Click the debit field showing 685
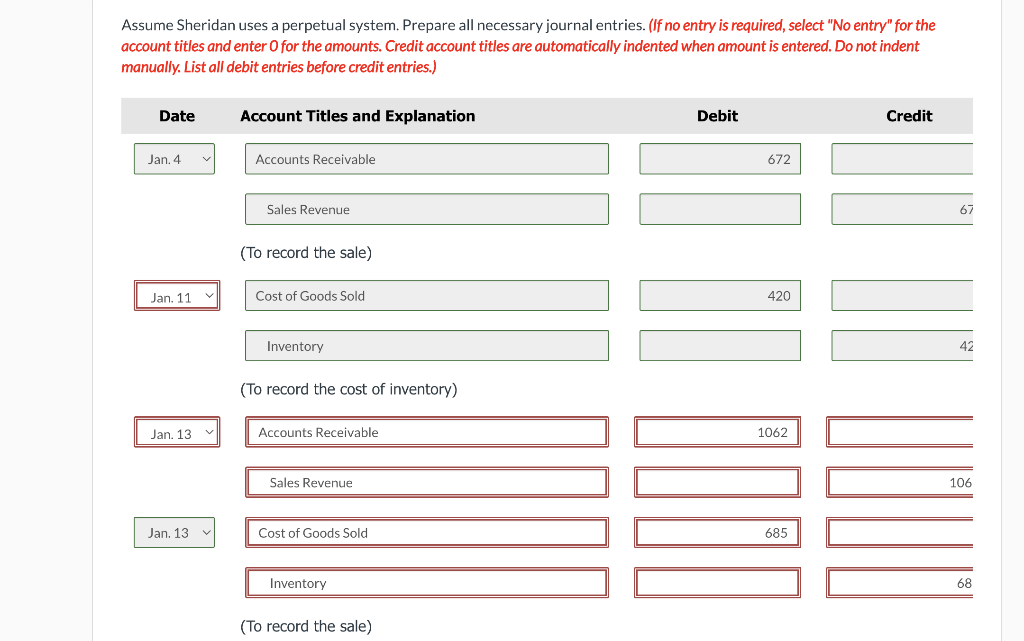Viewport: 1024px width, 641px height. coord(717,533)
